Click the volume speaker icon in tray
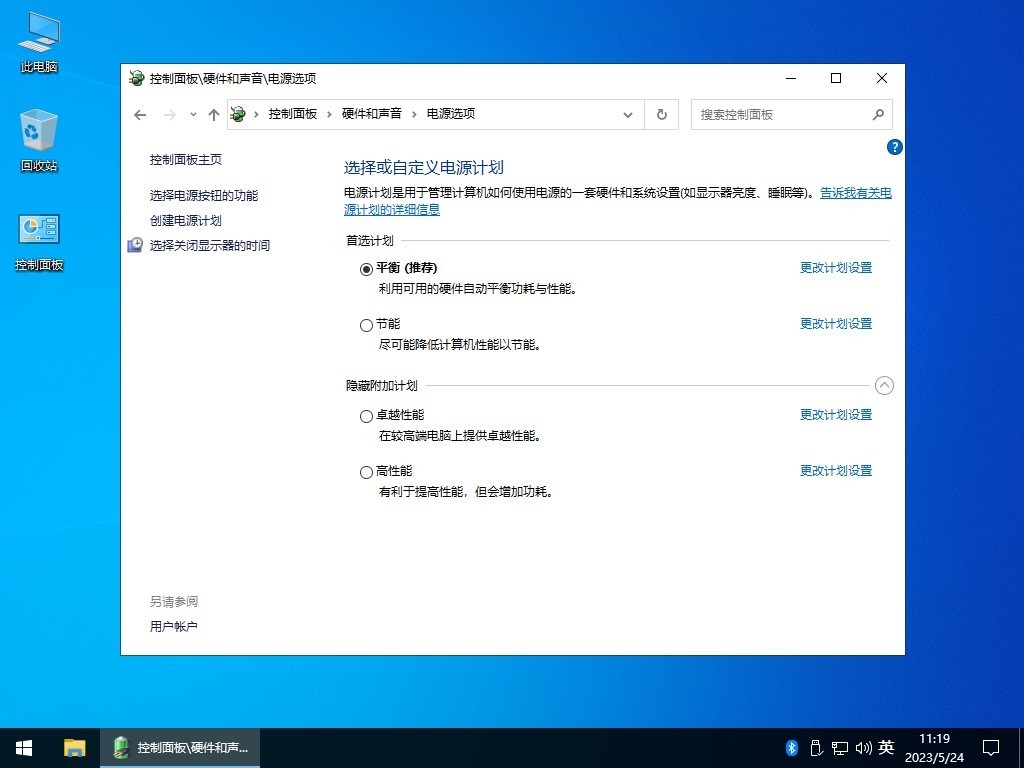This screenshot has width=1024, height=768. (x=864, y=747)
